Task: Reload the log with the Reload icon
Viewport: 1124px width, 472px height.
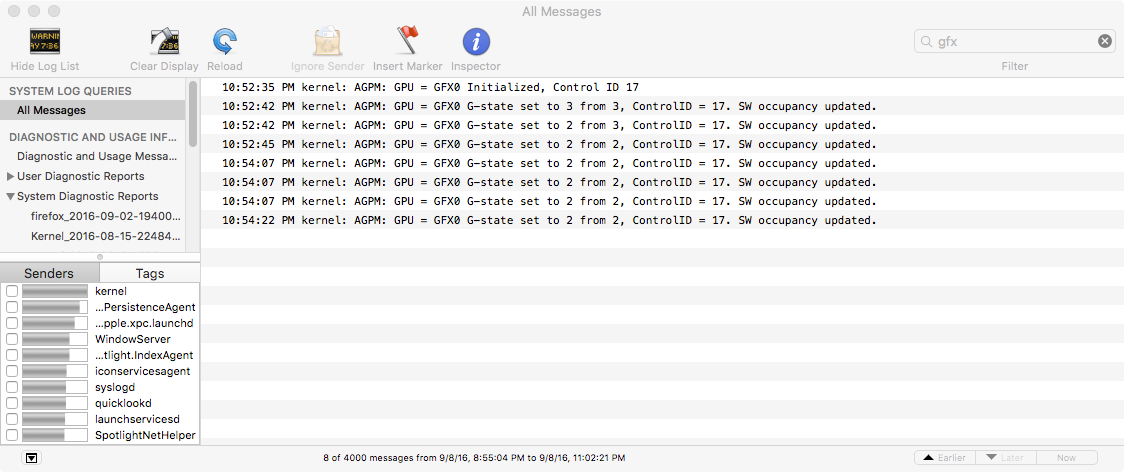Action: pos(224,42)
